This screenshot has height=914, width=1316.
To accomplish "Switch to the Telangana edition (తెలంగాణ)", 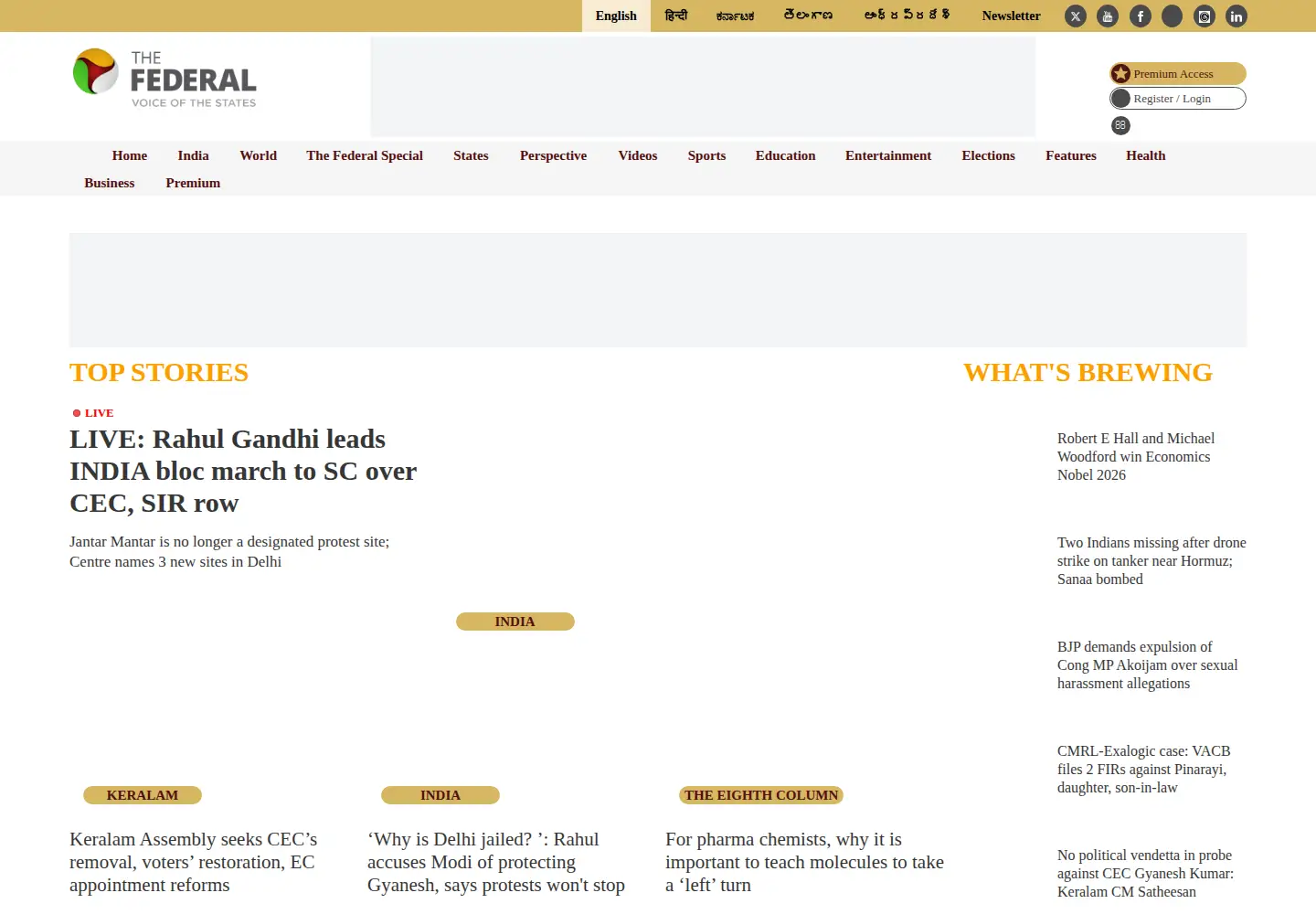I will [808, 16].
